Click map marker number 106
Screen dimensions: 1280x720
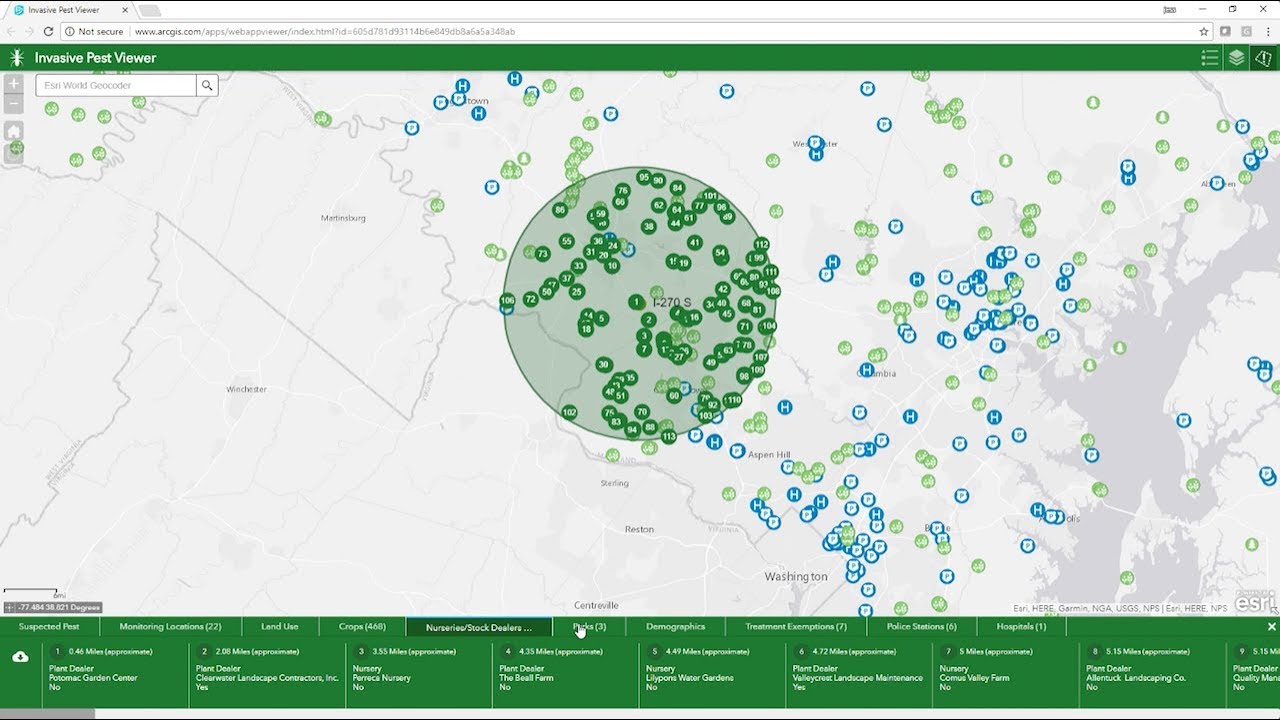click(507, 300)
